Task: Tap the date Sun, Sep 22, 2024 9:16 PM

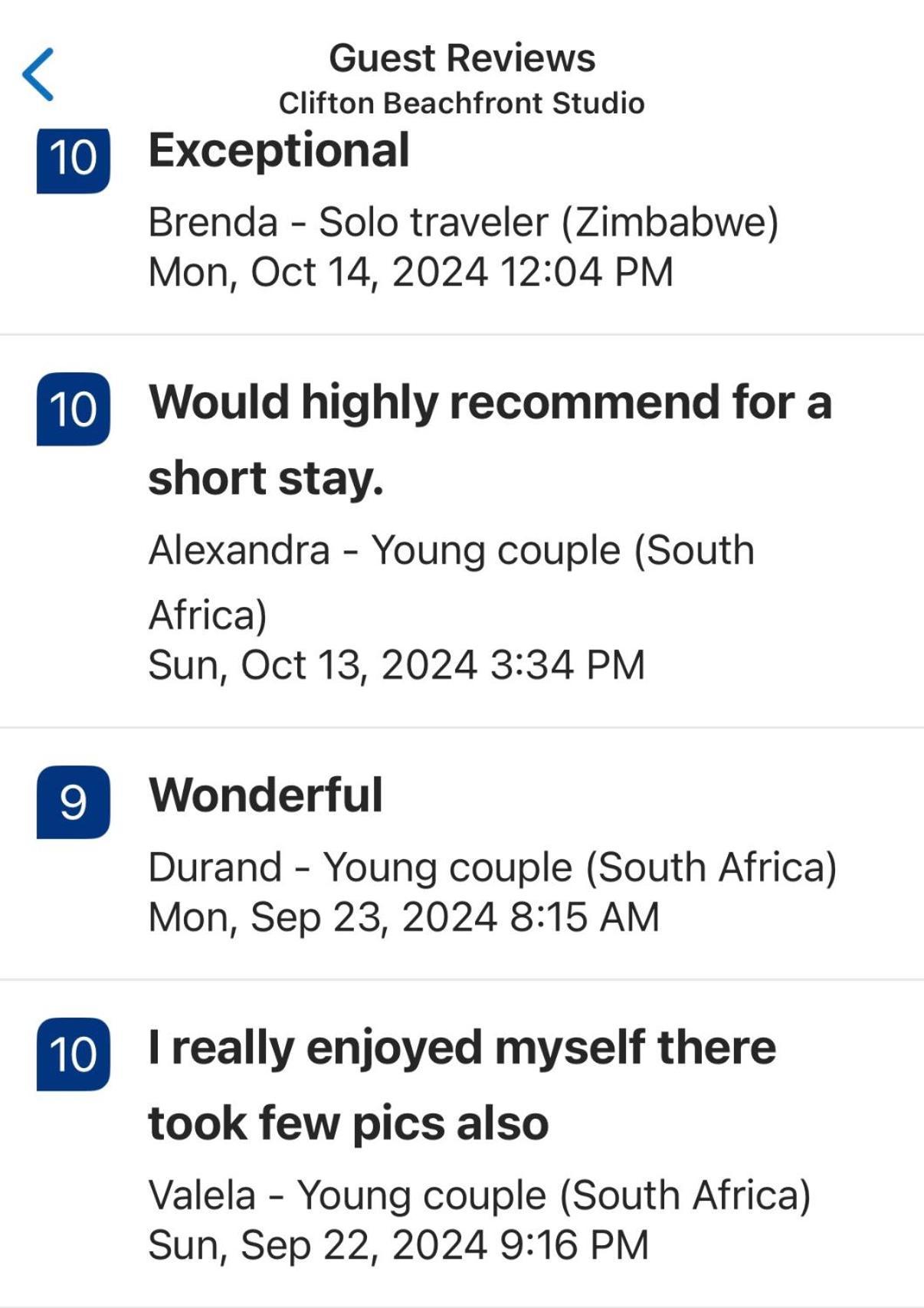Action: [x=398, y=1244]
